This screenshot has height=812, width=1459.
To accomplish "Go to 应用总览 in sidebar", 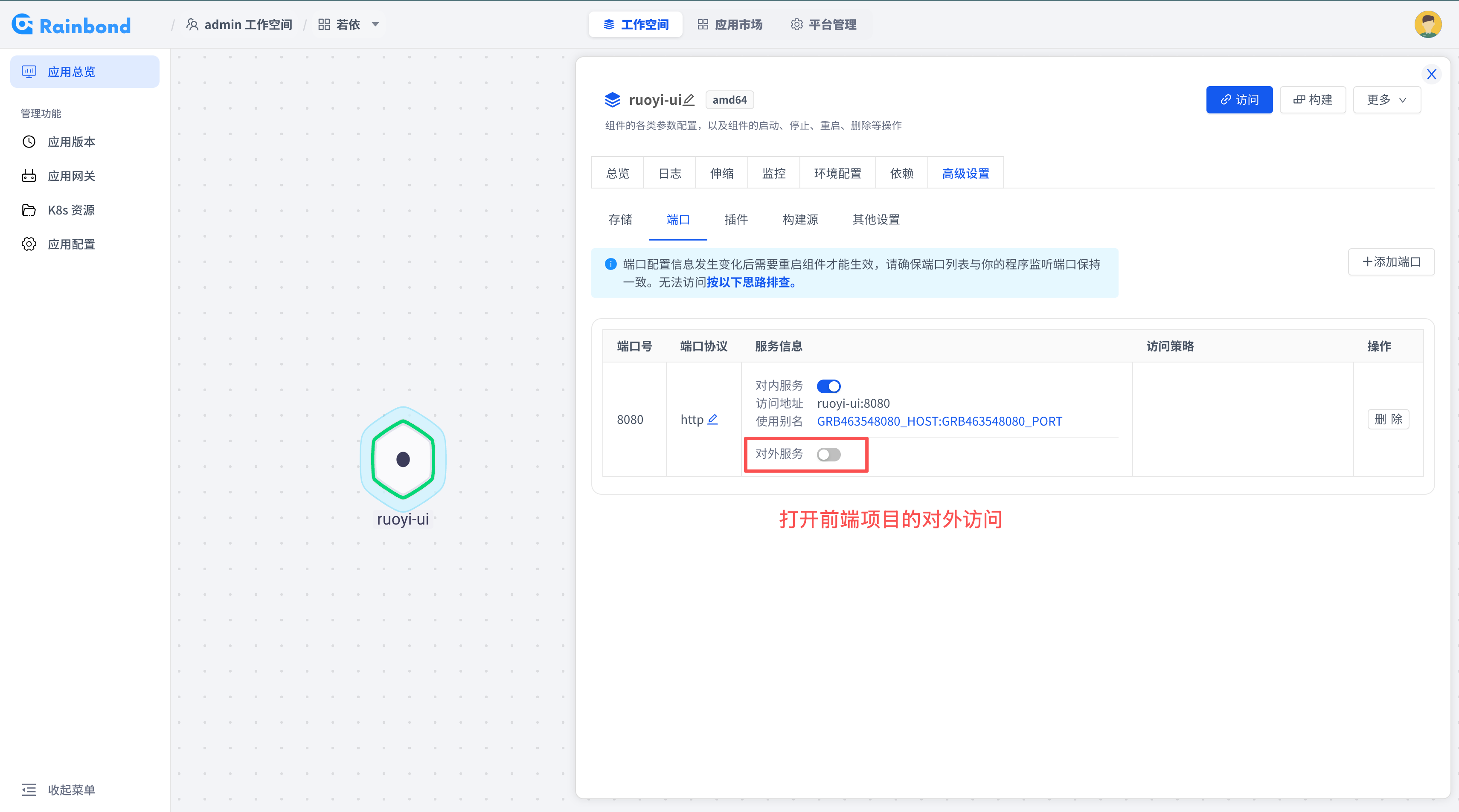I will point(85,71).
